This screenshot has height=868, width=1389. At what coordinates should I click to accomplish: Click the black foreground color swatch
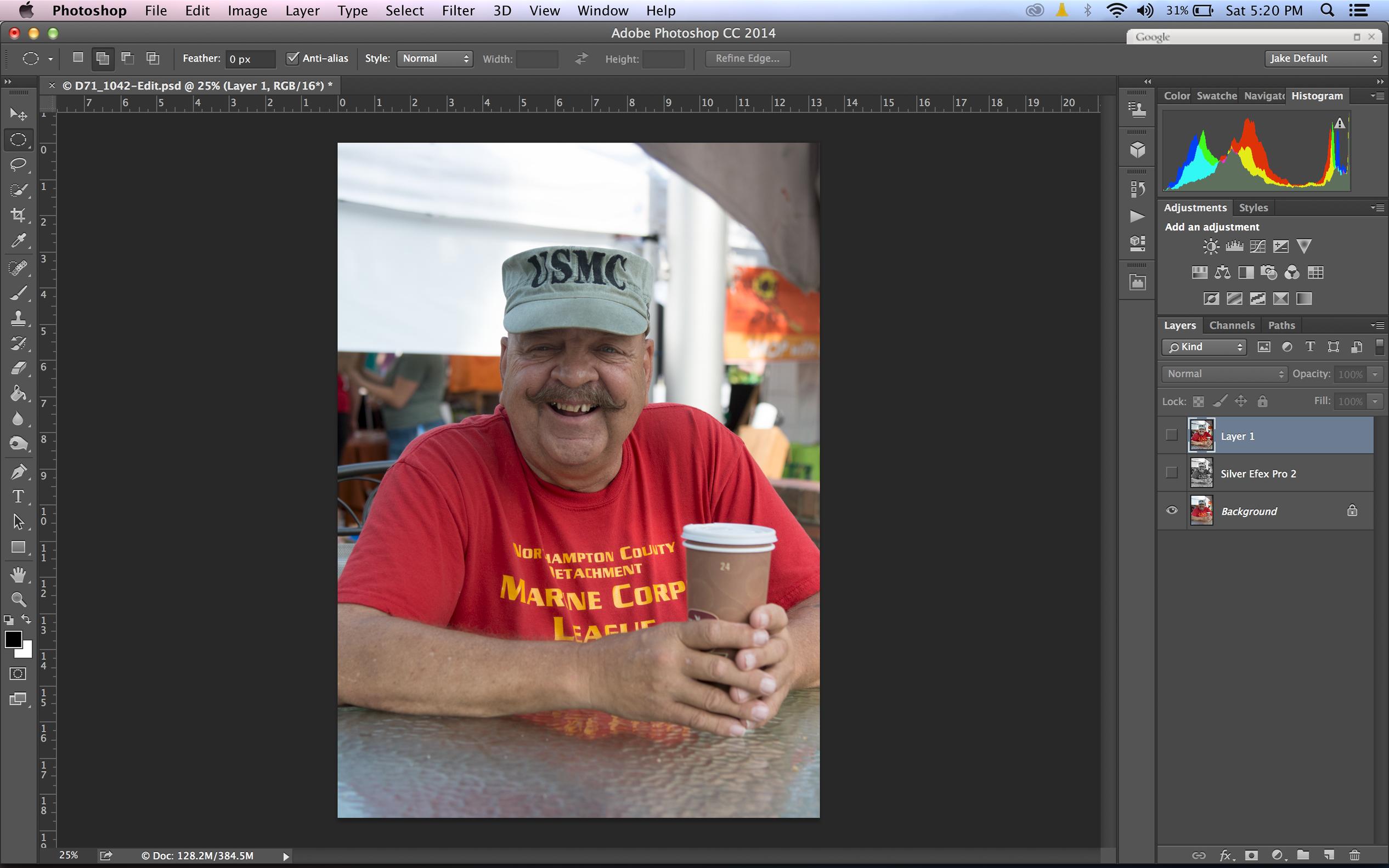pyautogui.click(x=13, y=639)
